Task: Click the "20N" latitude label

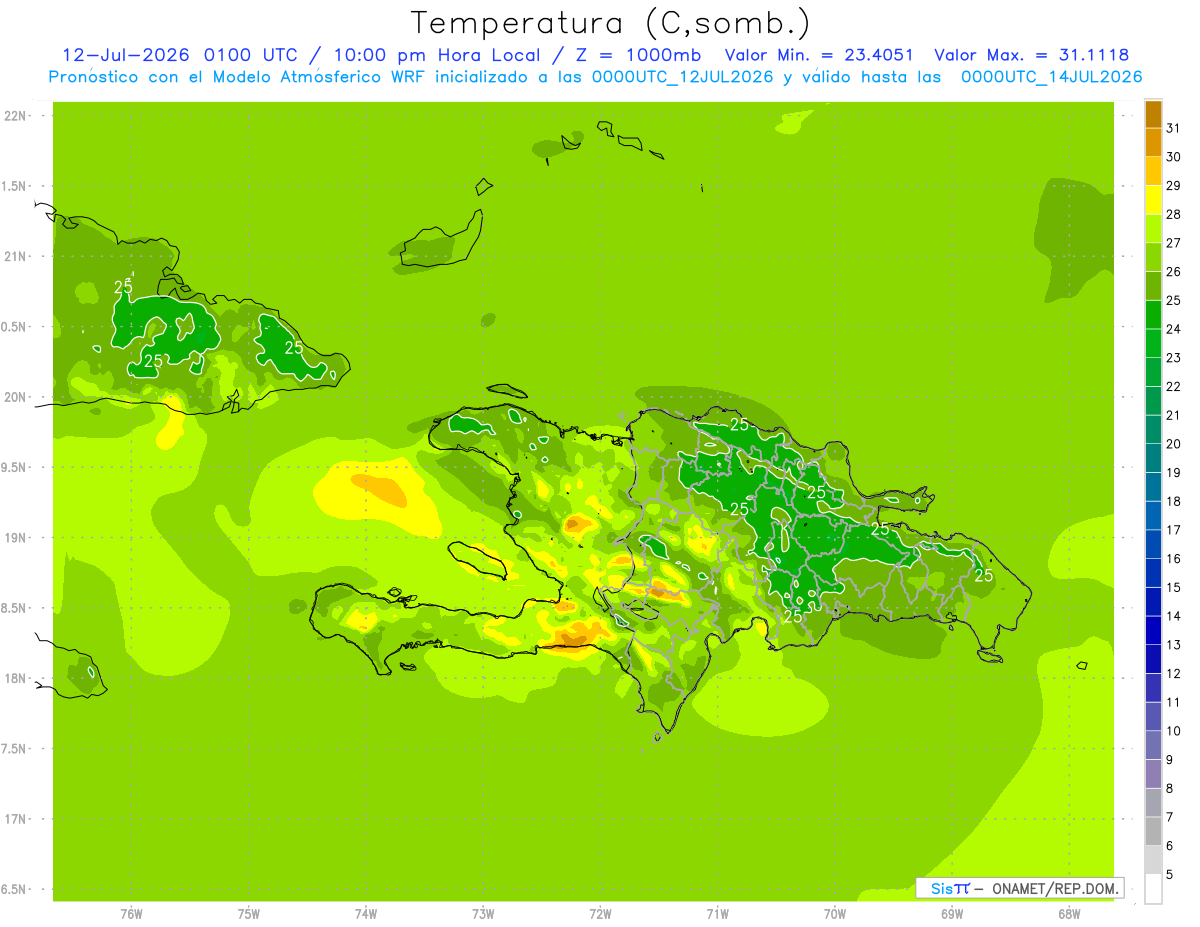Action: [x=15, y=397]
